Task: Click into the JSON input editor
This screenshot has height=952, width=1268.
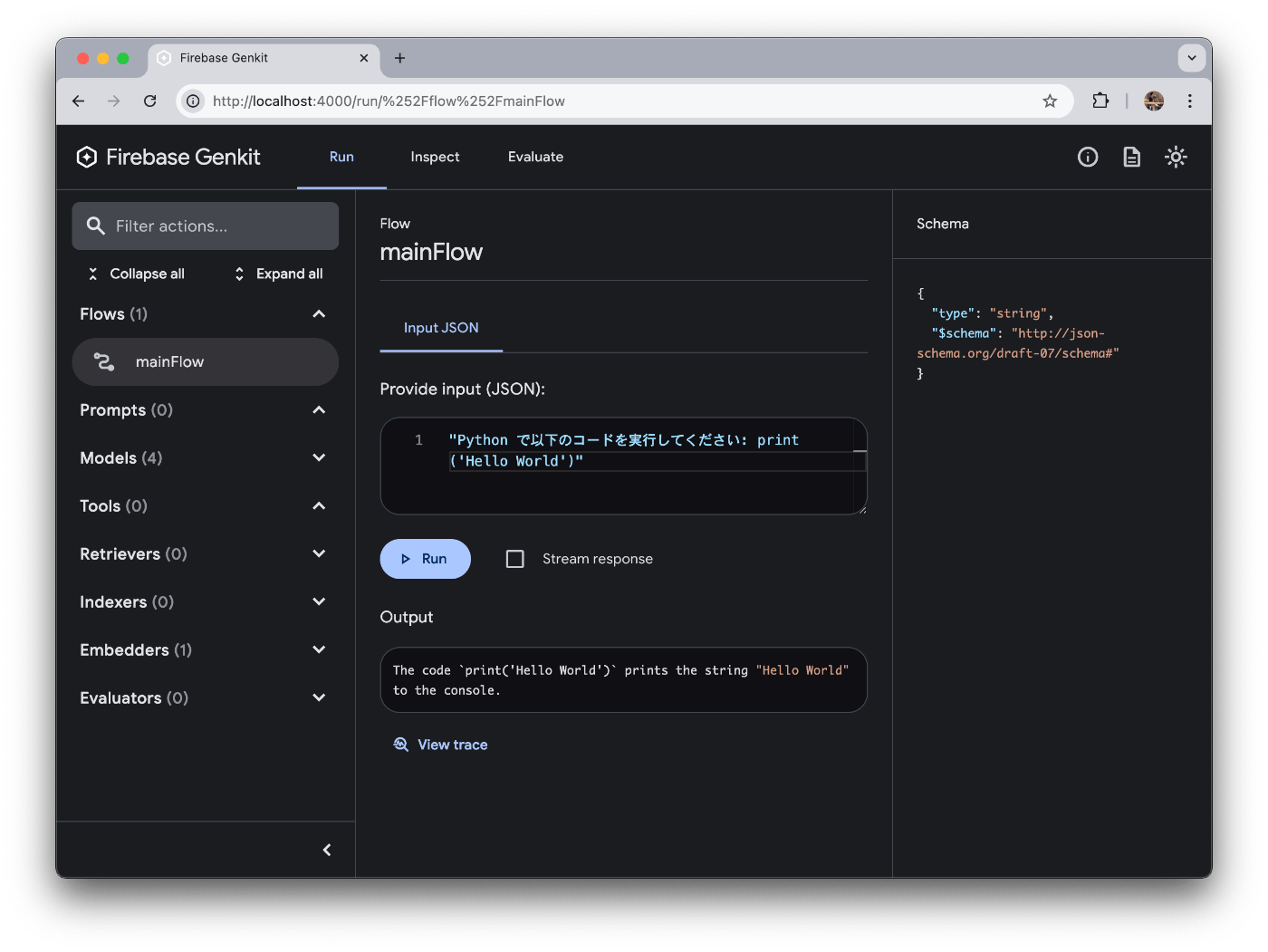Action: pos(624,466)
